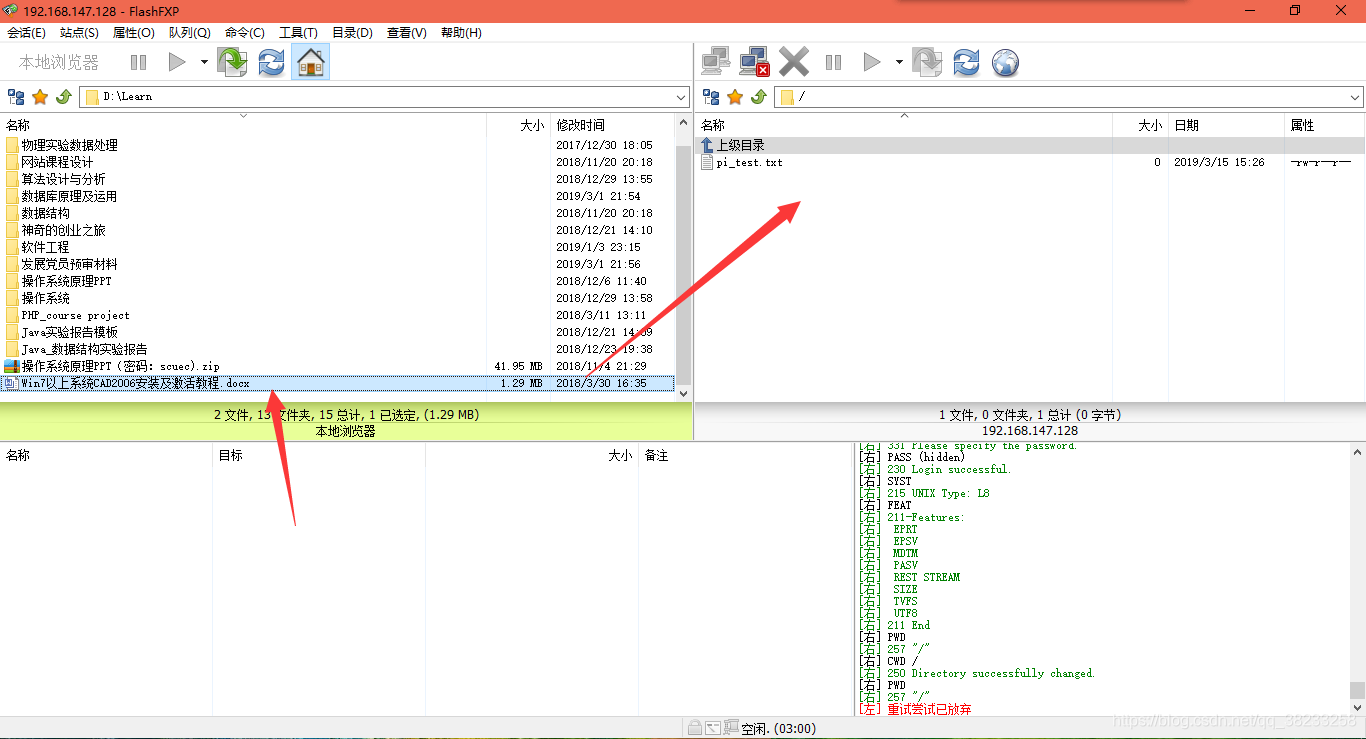This screenshot has height=739, width=1366.
Task: Open the 命令(C) menu
Action: point(245,33)
